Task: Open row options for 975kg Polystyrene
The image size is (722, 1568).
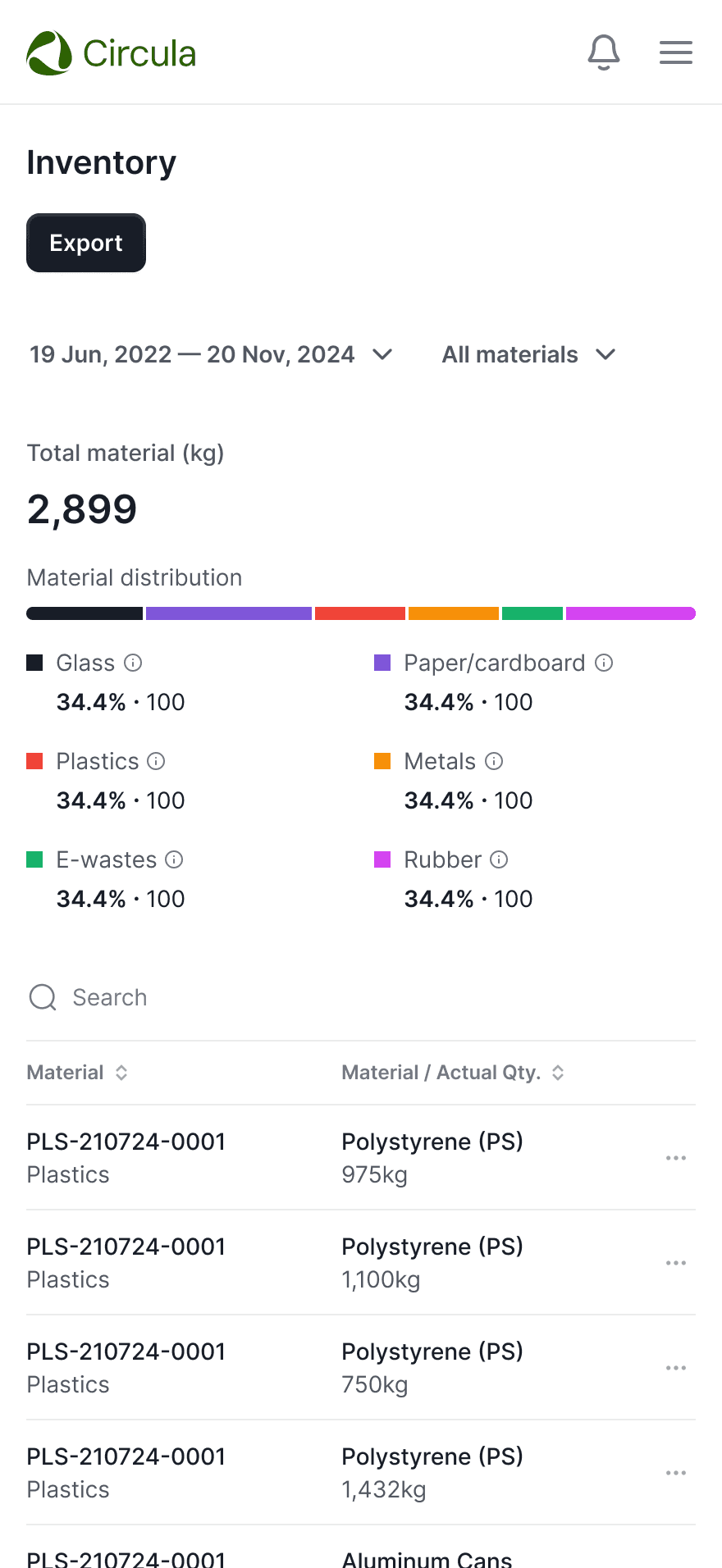Action: point(676,1158)
